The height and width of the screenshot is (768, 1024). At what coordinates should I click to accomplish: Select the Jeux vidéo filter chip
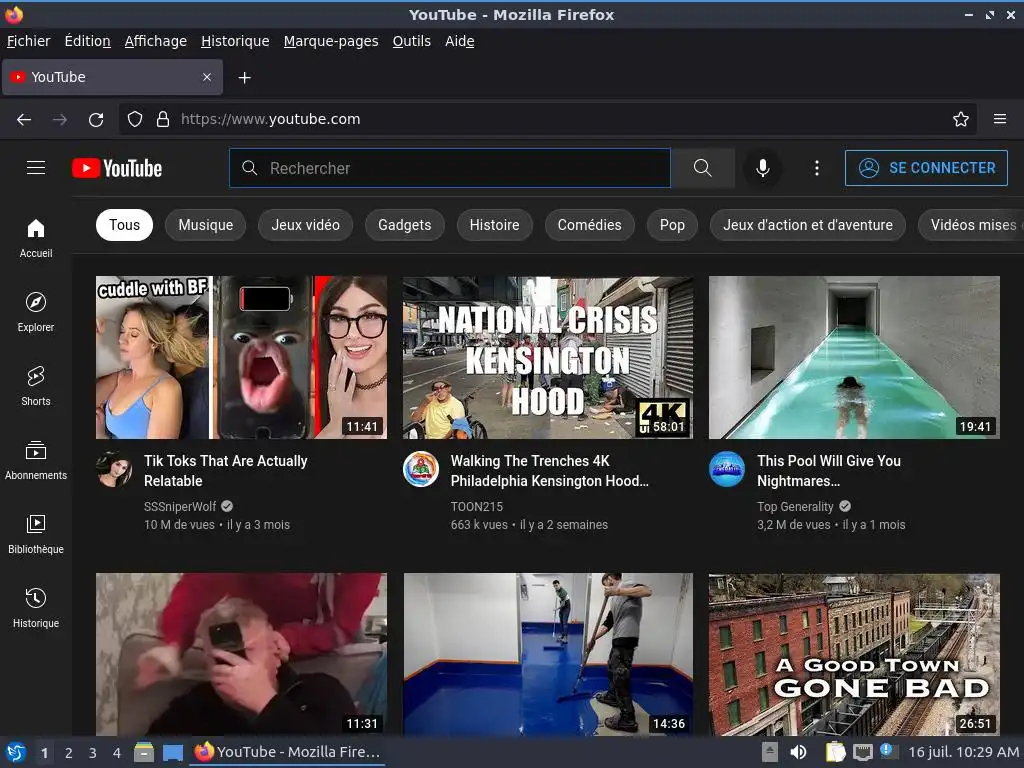click(306, 225)
